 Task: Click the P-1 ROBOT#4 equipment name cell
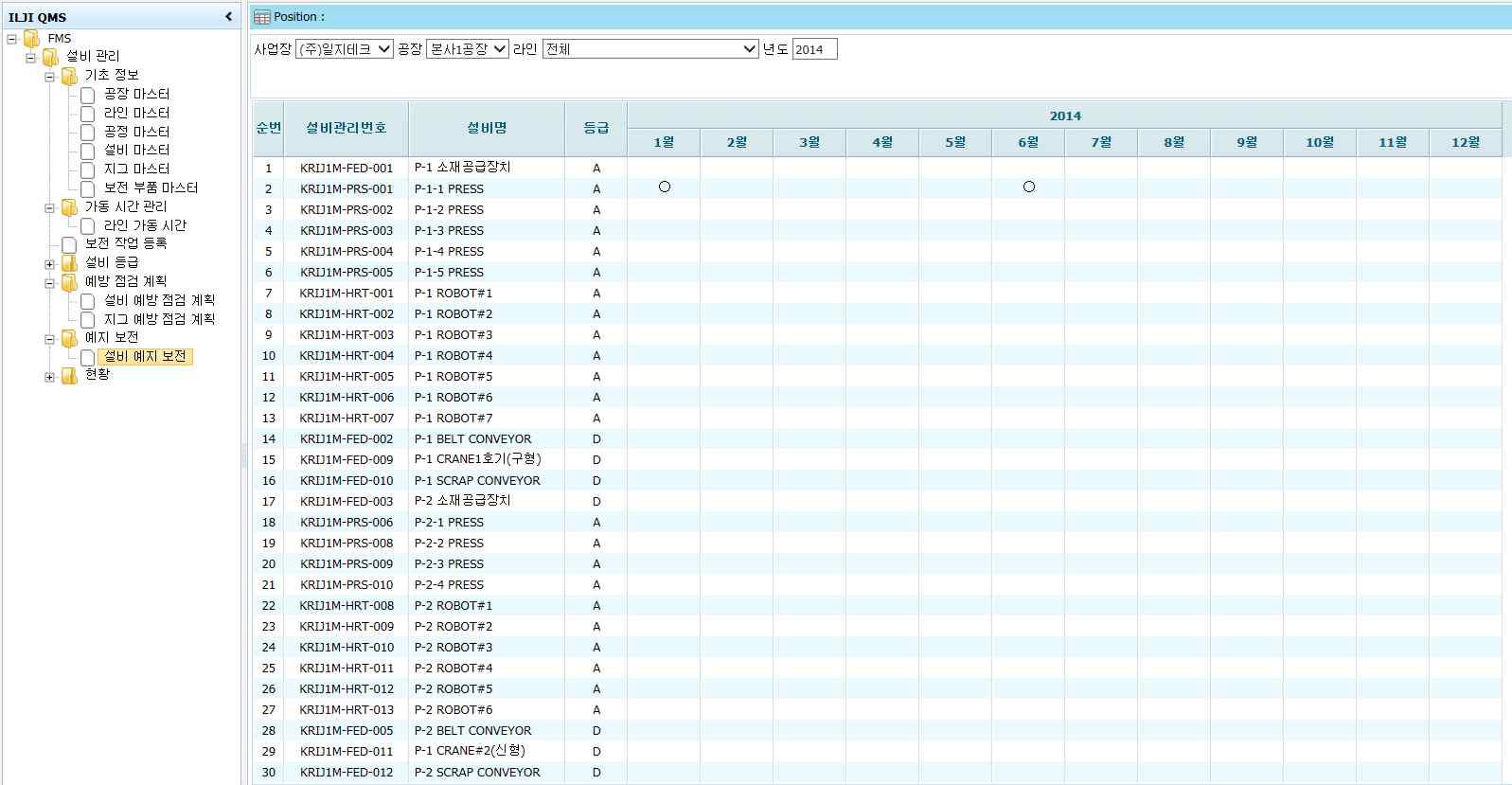[487, 356]
